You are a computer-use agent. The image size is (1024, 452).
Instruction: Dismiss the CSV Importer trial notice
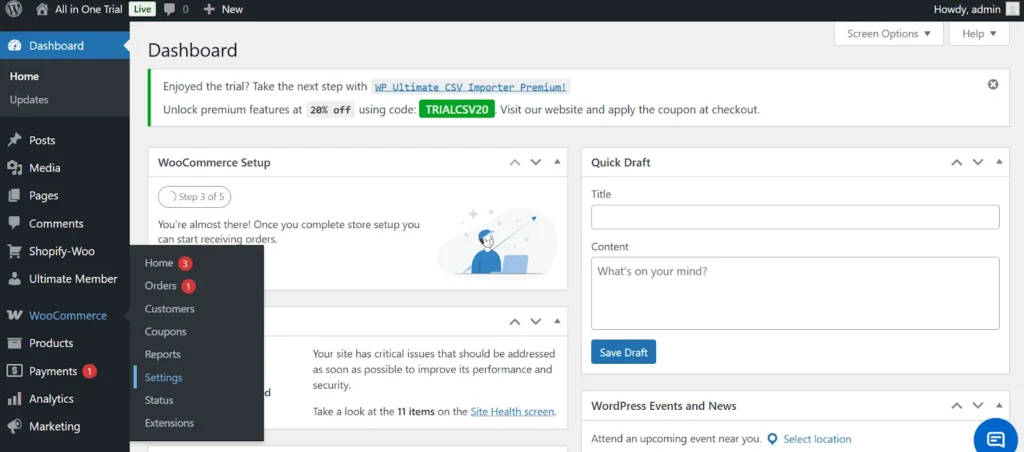click(993, 85)
